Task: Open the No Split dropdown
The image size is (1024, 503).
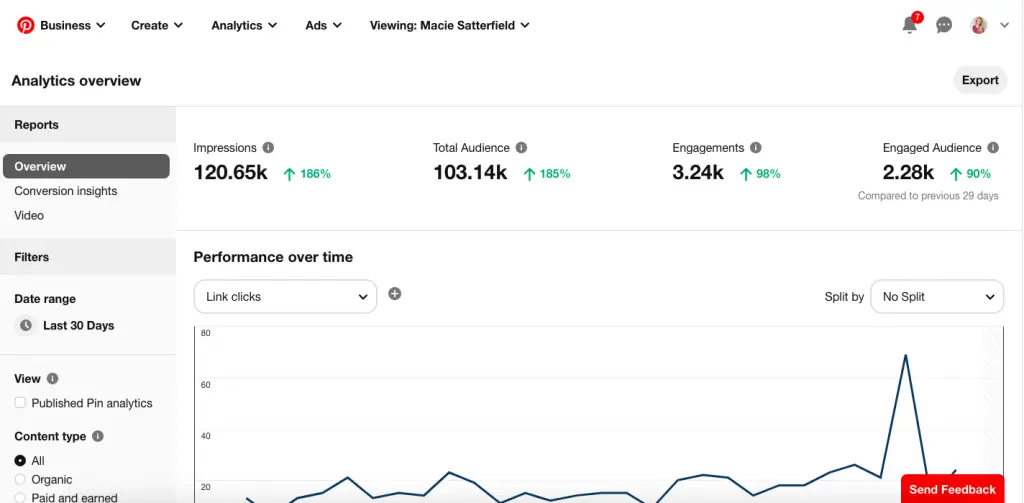Action: [x=937, y=297]
